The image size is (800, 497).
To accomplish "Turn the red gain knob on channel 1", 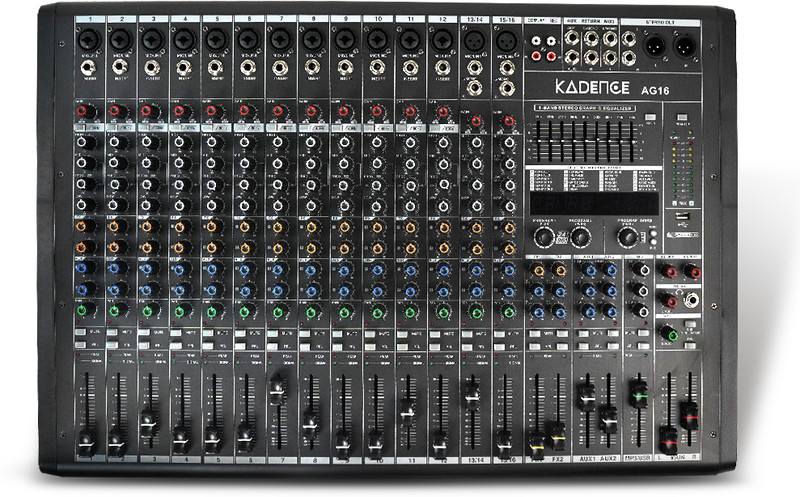I will point(85,111).
